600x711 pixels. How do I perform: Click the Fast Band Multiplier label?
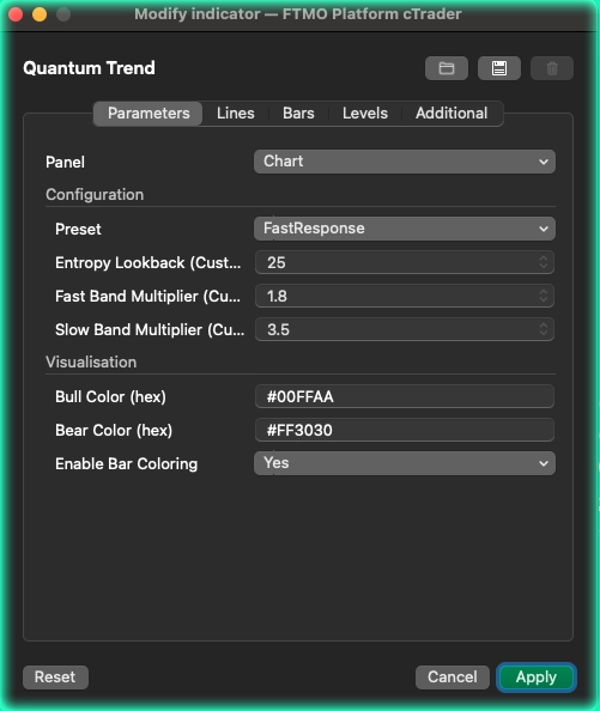[148, 297]
